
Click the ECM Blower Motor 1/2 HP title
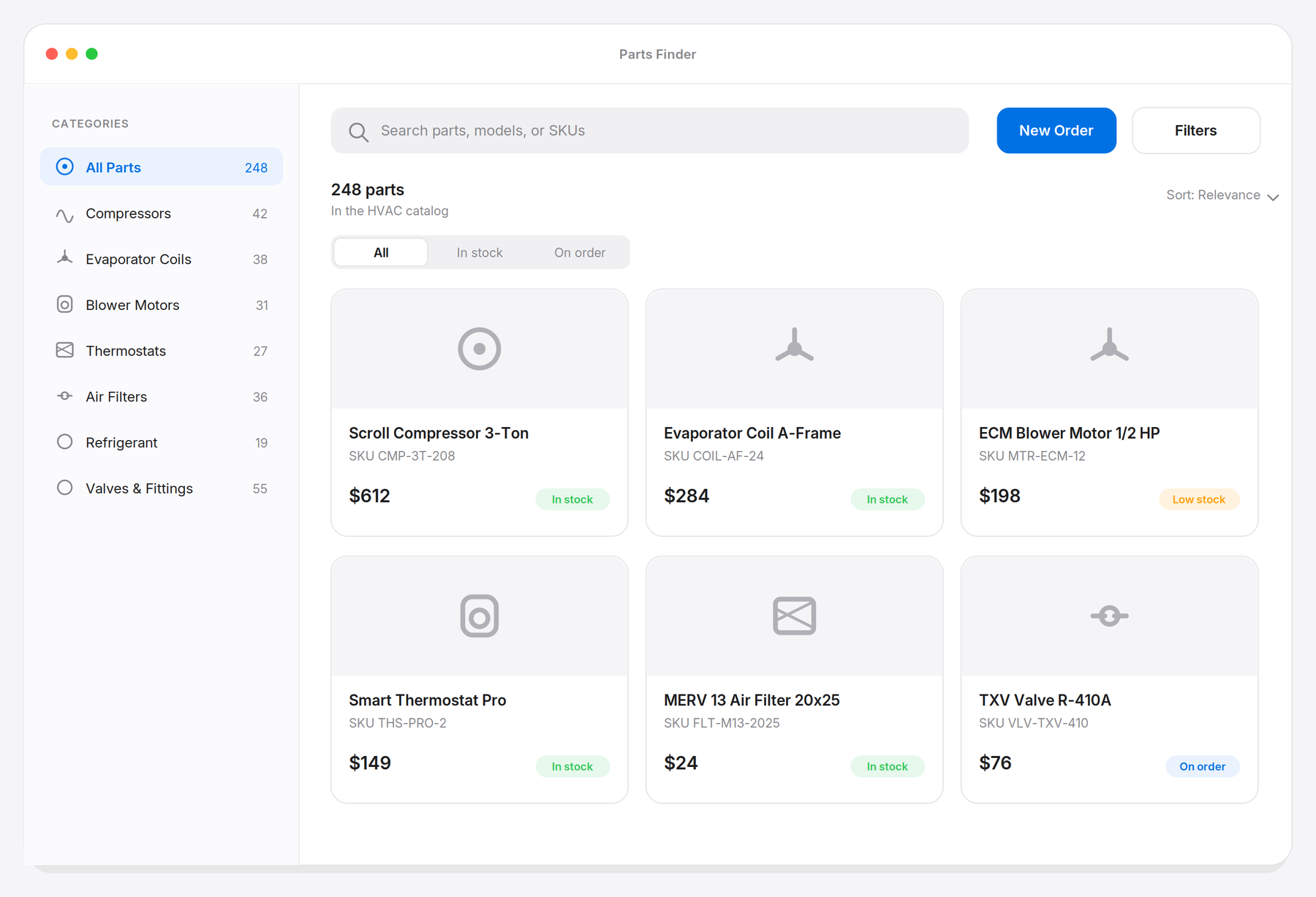[x=1070, y=433]
